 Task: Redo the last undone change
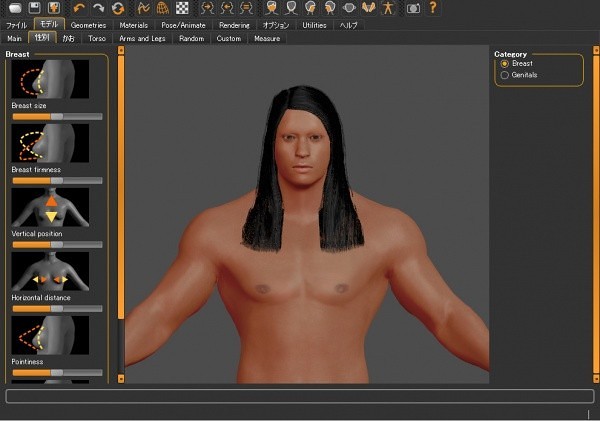click(x=98, y=8)
